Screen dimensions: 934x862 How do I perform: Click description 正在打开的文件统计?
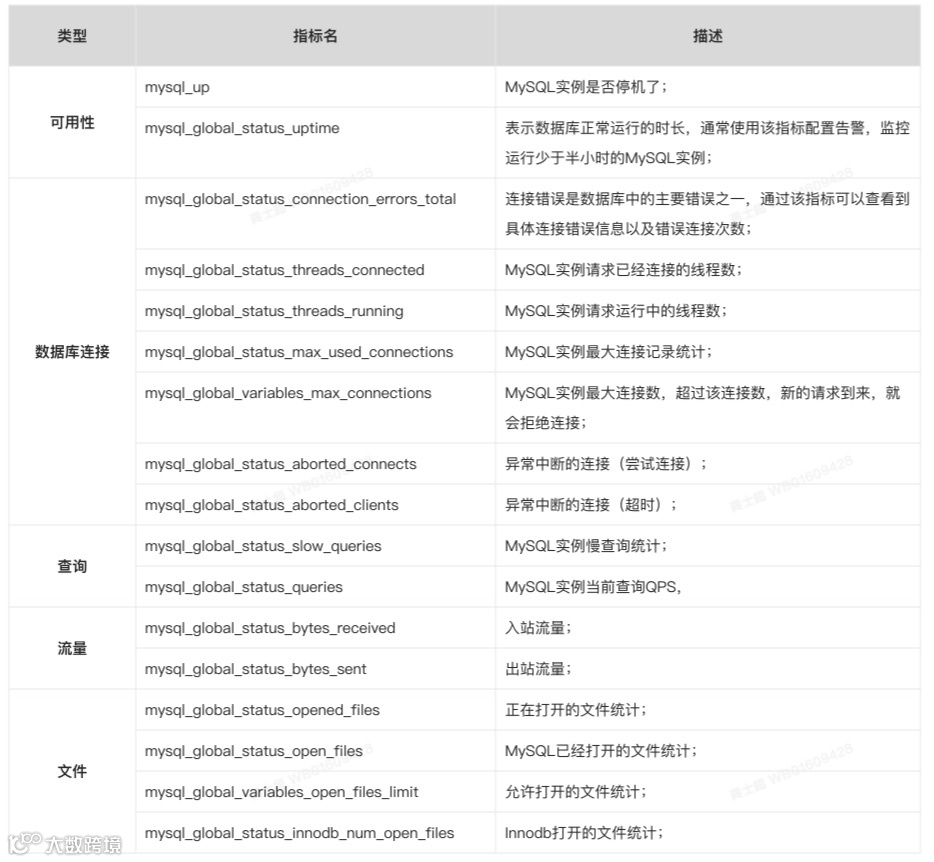[x=575, y=711]
